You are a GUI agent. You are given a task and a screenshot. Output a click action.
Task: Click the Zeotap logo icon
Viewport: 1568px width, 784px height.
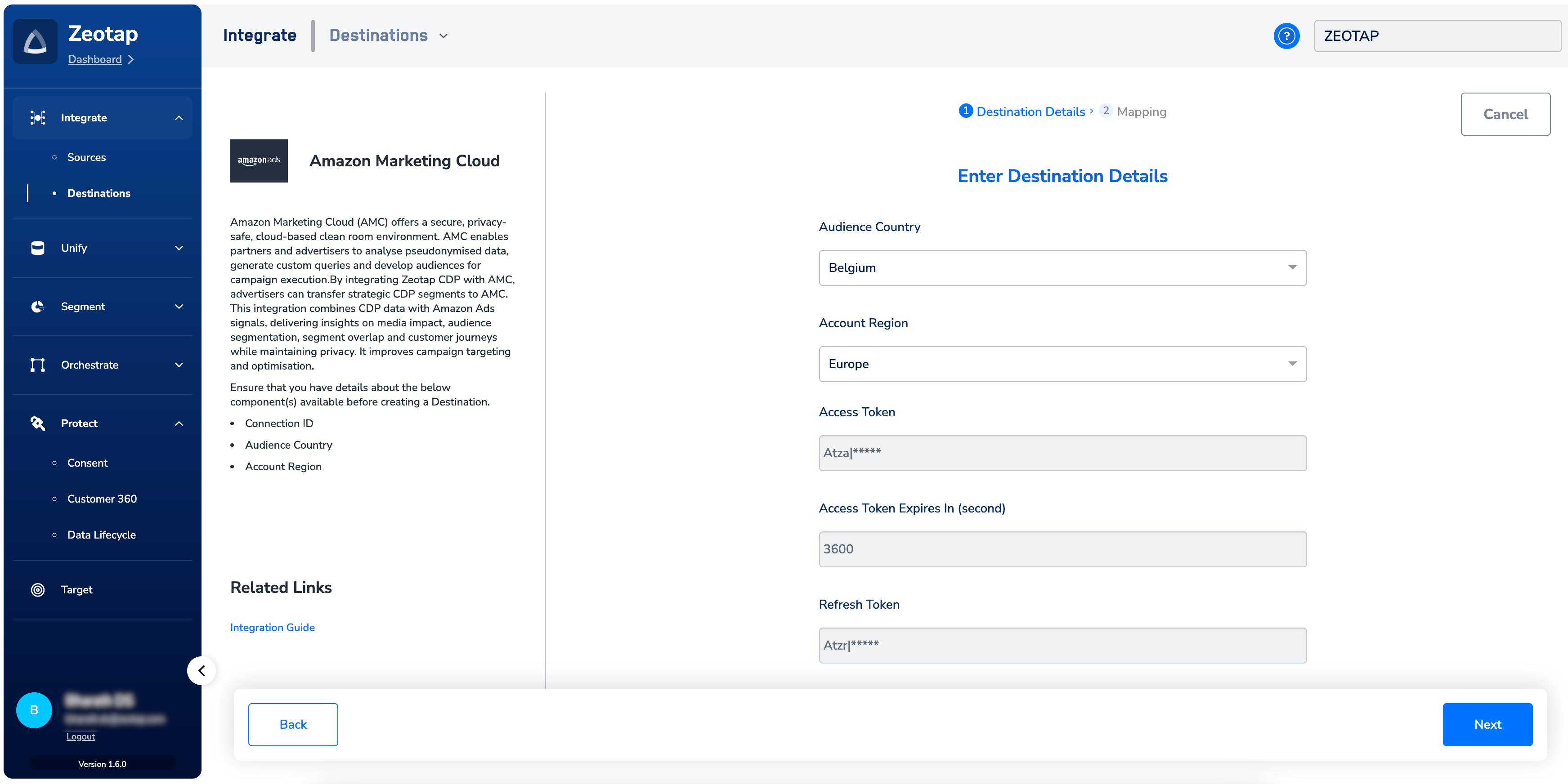tap(35, 41)
